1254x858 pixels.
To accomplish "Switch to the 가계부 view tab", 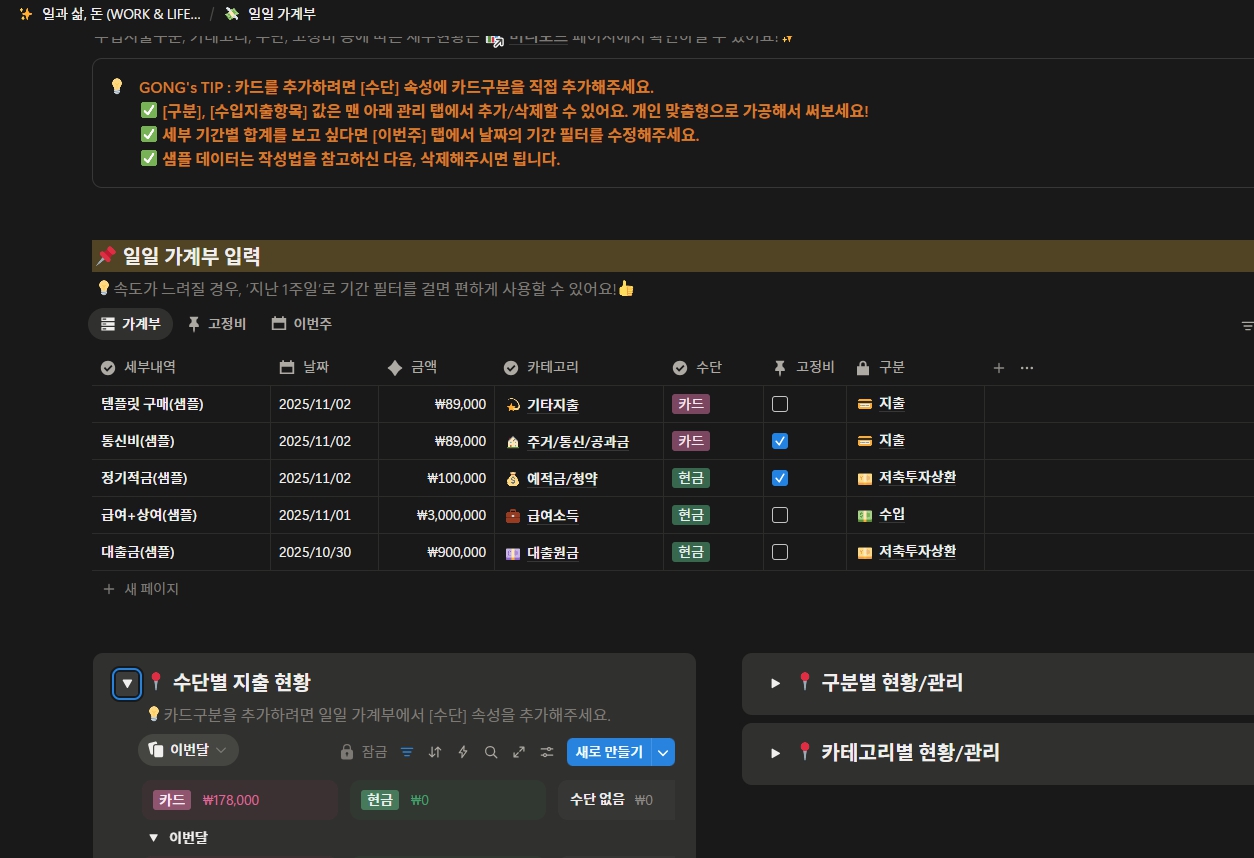I will (x=131, y=324).
